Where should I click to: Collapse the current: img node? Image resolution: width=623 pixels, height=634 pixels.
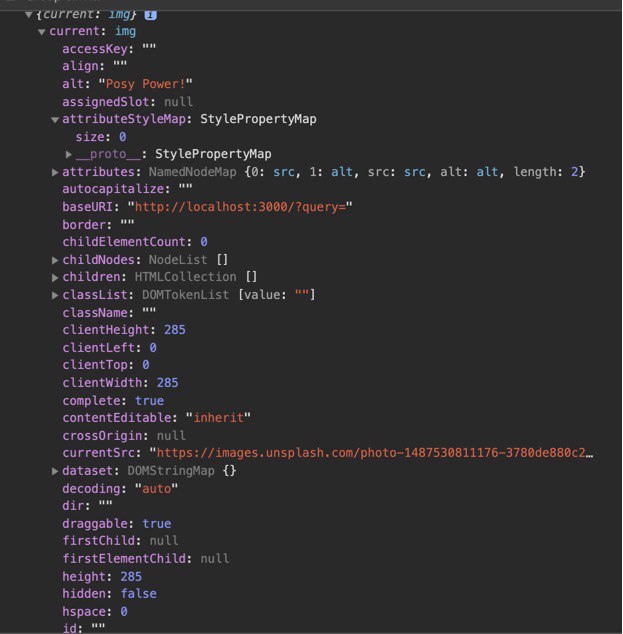[x=42, y=32]
